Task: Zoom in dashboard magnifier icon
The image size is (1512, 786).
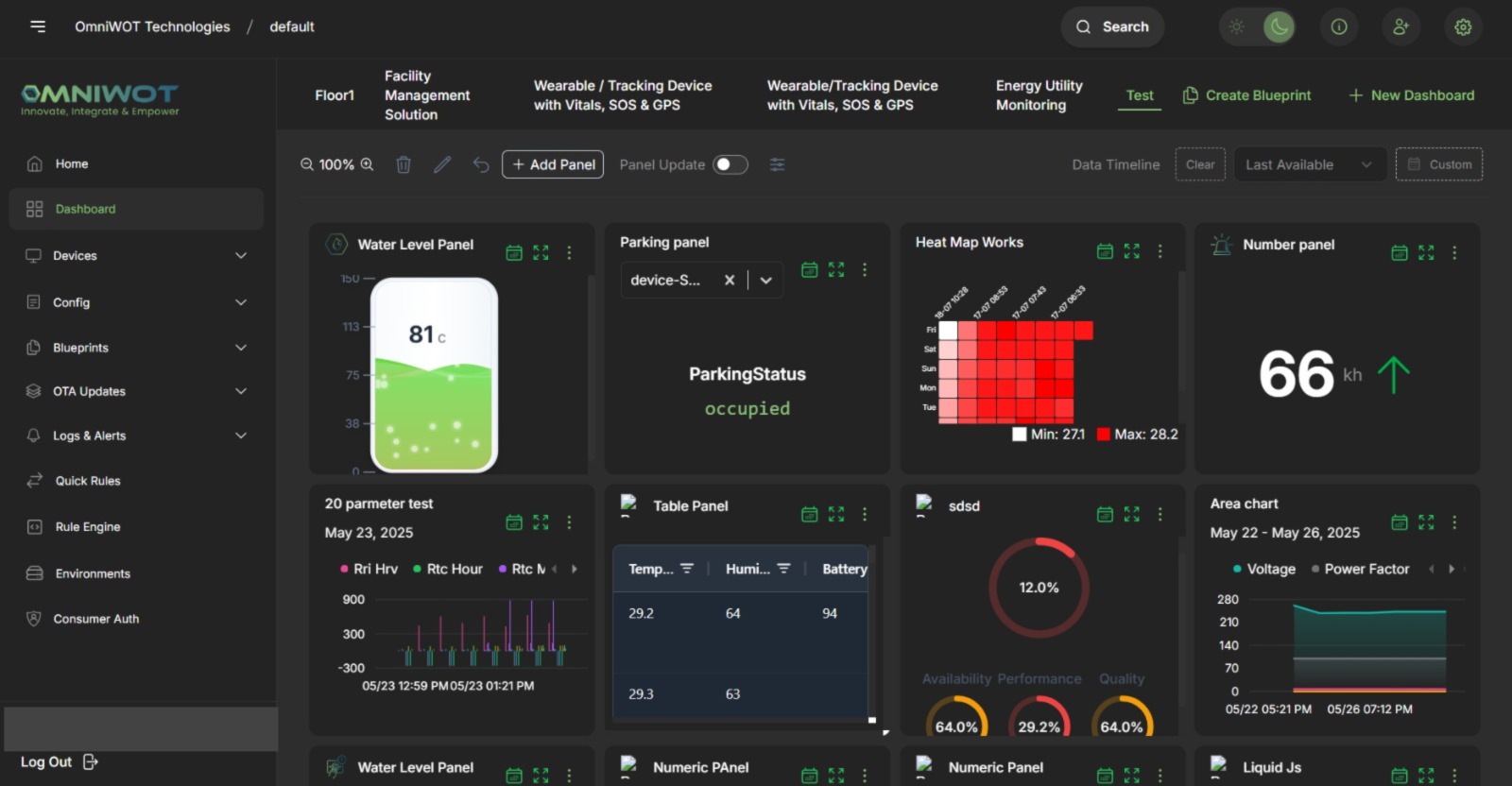Action: [x=367, y=164]
